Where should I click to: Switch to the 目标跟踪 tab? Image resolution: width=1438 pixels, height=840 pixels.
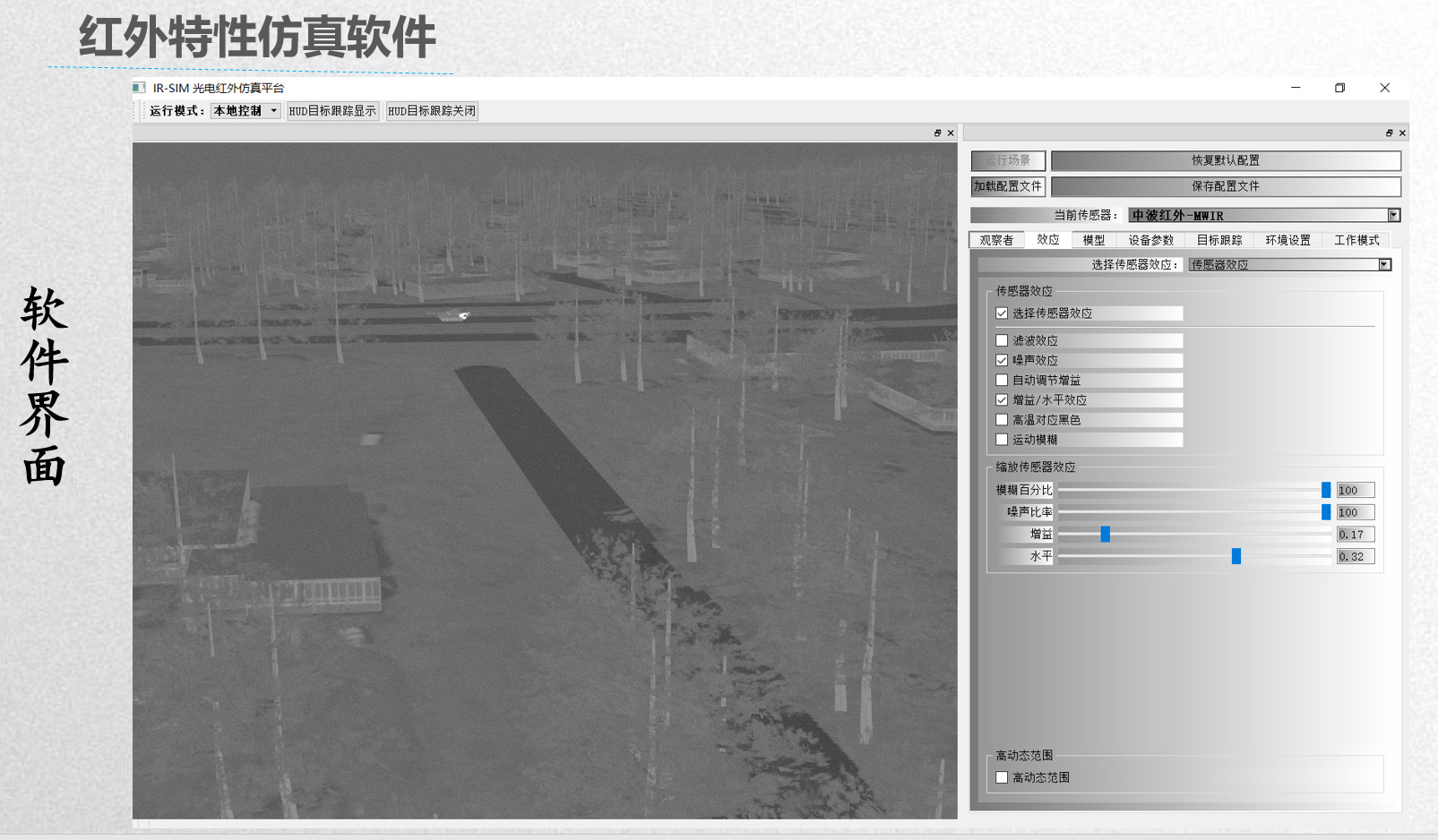pos(1219,240)
